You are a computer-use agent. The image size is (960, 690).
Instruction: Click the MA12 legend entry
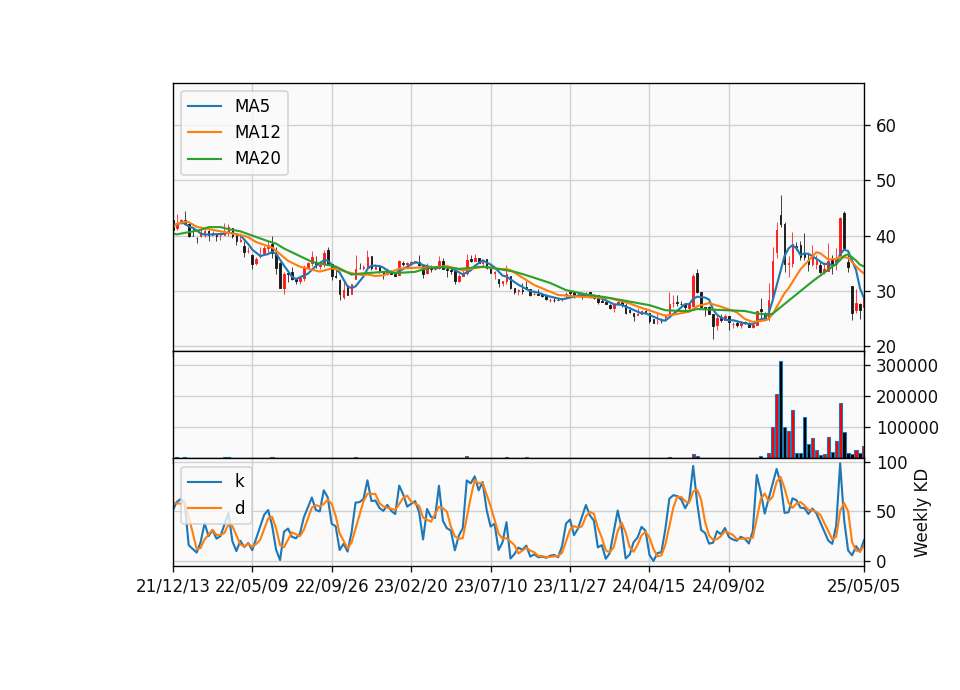(x=233, y=132)
